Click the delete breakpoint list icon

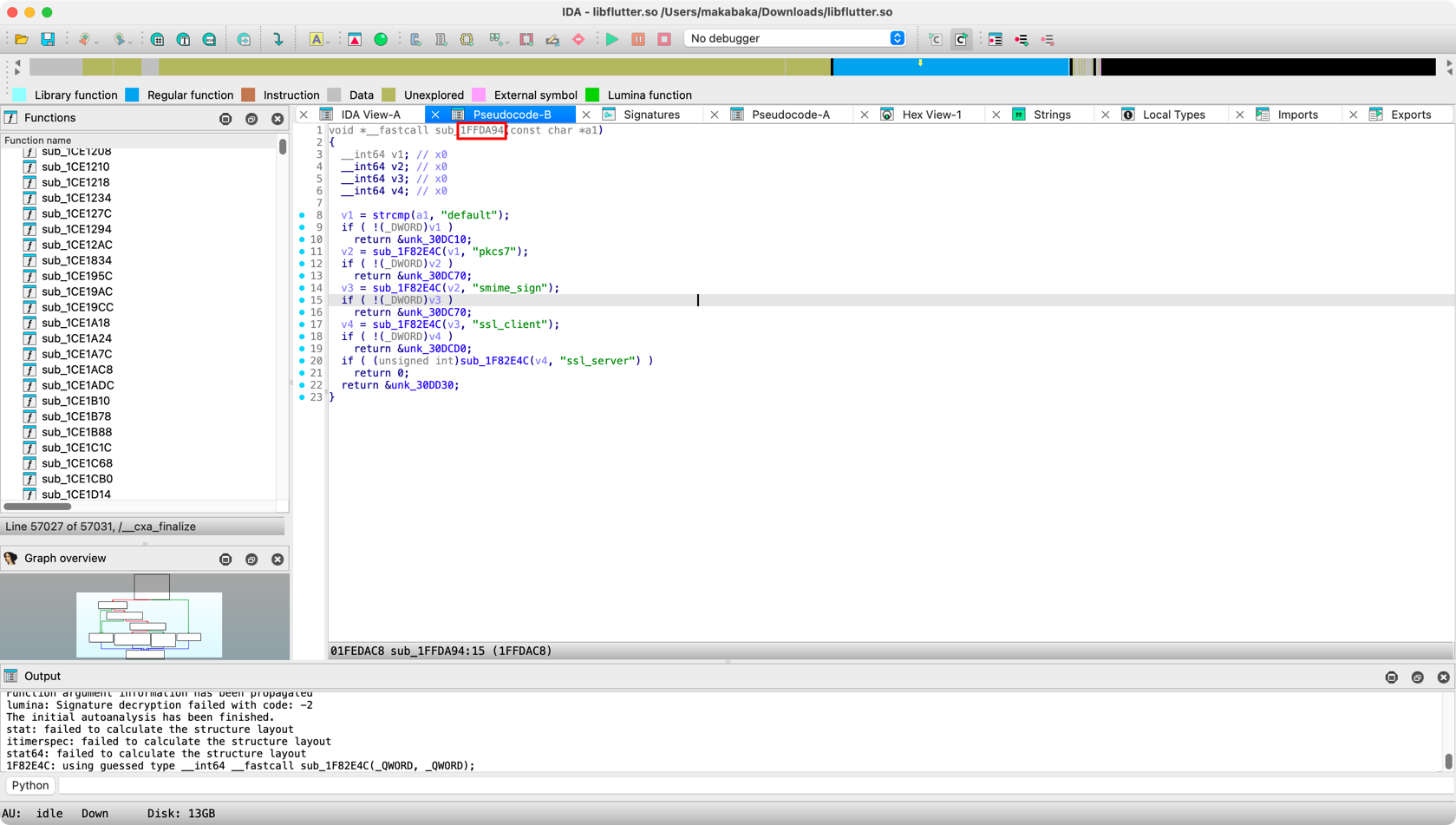(1048, 39)
